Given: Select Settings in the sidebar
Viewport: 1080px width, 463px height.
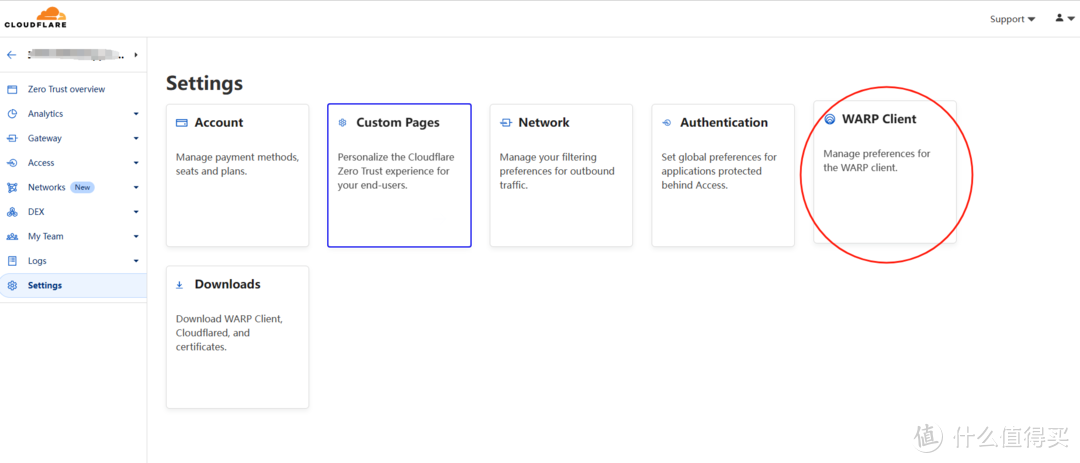Looking at the screenshot, I should click(73, 285).
